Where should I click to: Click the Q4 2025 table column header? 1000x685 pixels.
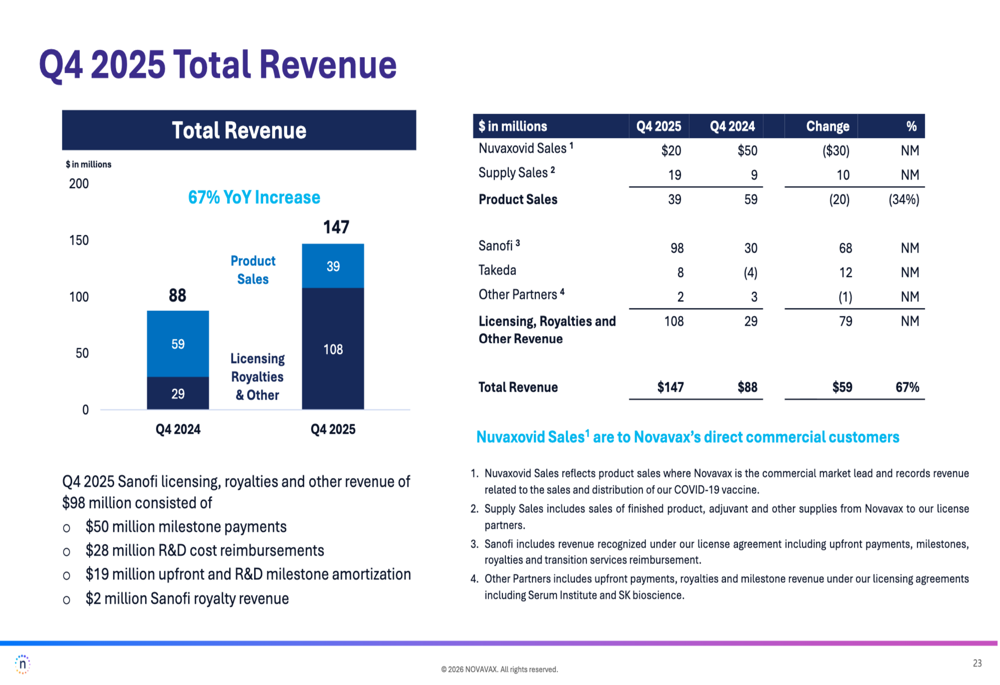pos(659,126)
